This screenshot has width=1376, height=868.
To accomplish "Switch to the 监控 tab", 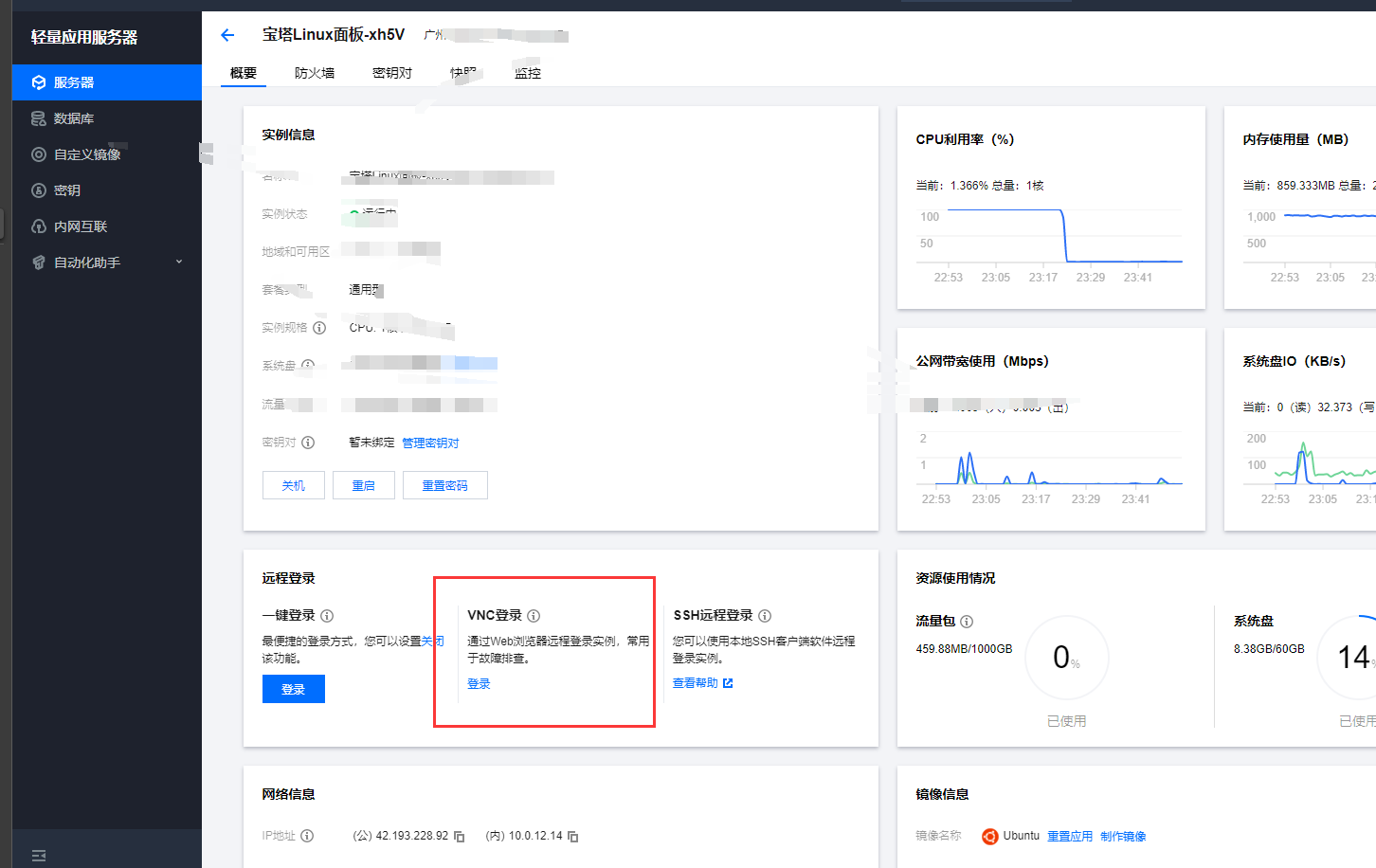I will tap(528, 73).
